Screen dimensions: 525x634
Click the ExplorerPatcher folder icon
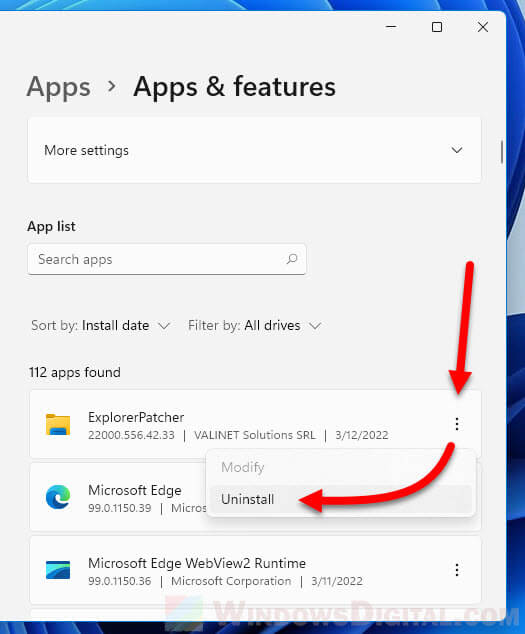58,425
